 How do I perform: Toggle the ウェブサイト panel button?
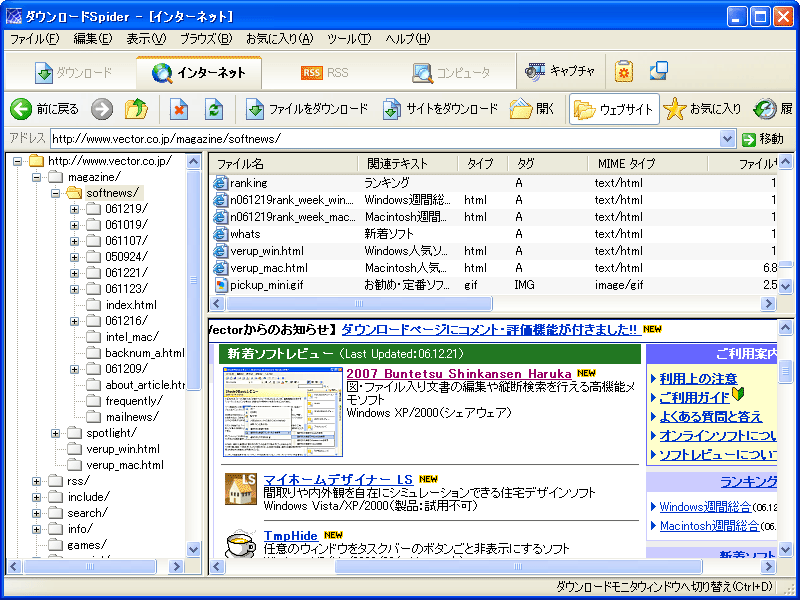click(614, 109)
